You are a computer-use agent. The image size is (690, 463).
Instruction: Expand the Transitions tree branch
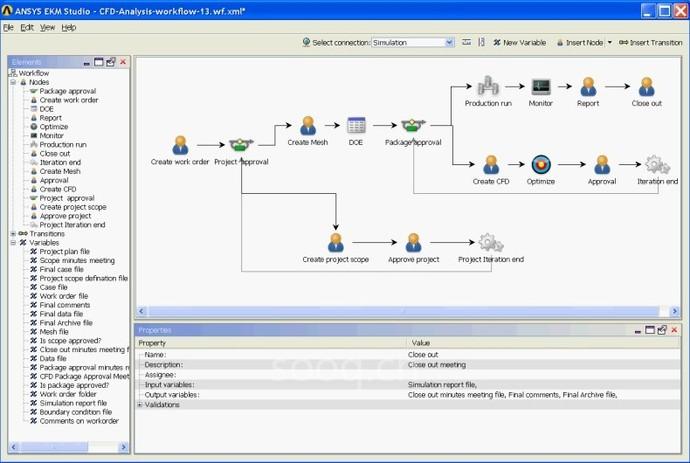pyautogui.click(x=13, y=234)
